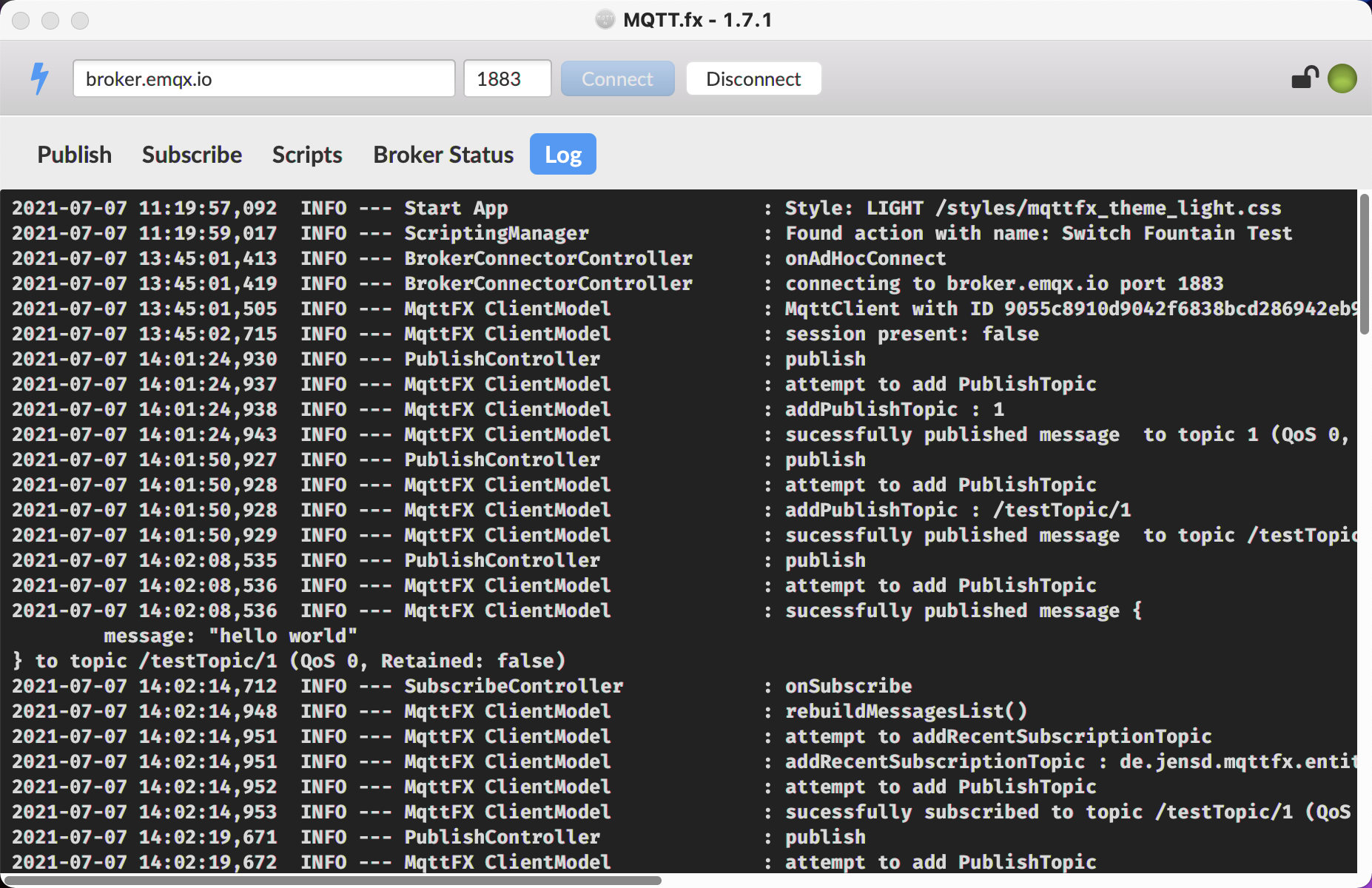This screenshot has width=1372, height=888.
Task: Click the Connect button
Action: tap(617, 78)
